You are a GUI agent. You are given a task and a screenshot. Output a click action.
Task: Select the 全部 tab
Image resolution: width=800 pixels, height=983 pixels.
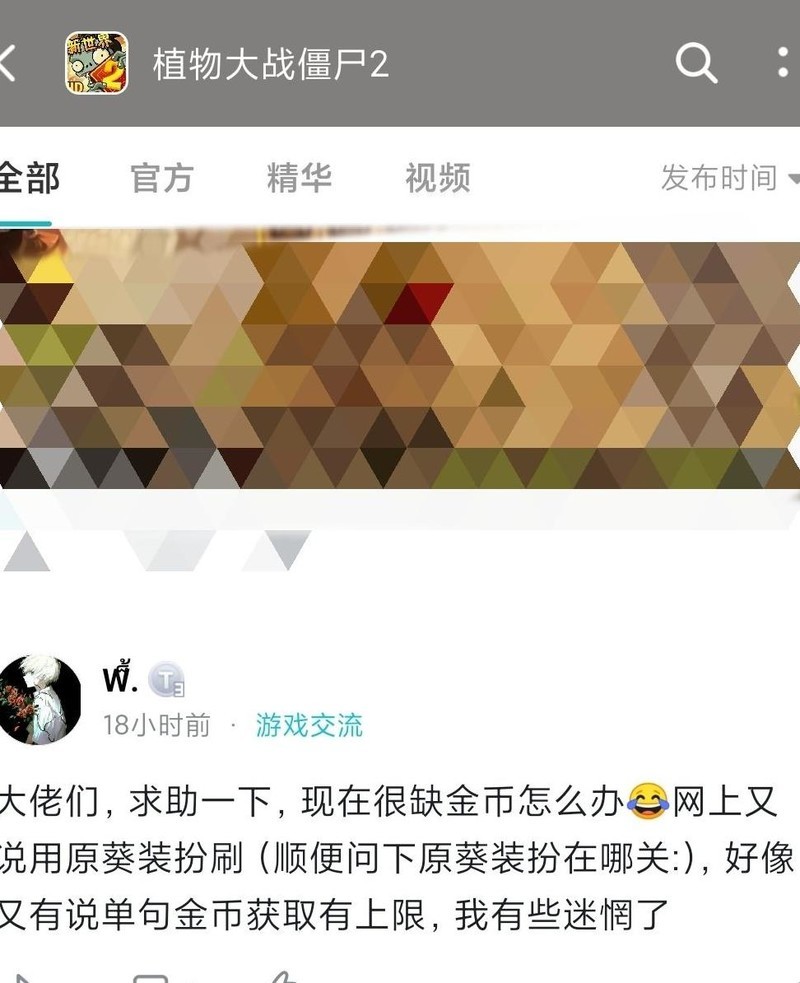pyautogui.click(x=29, y=178)
